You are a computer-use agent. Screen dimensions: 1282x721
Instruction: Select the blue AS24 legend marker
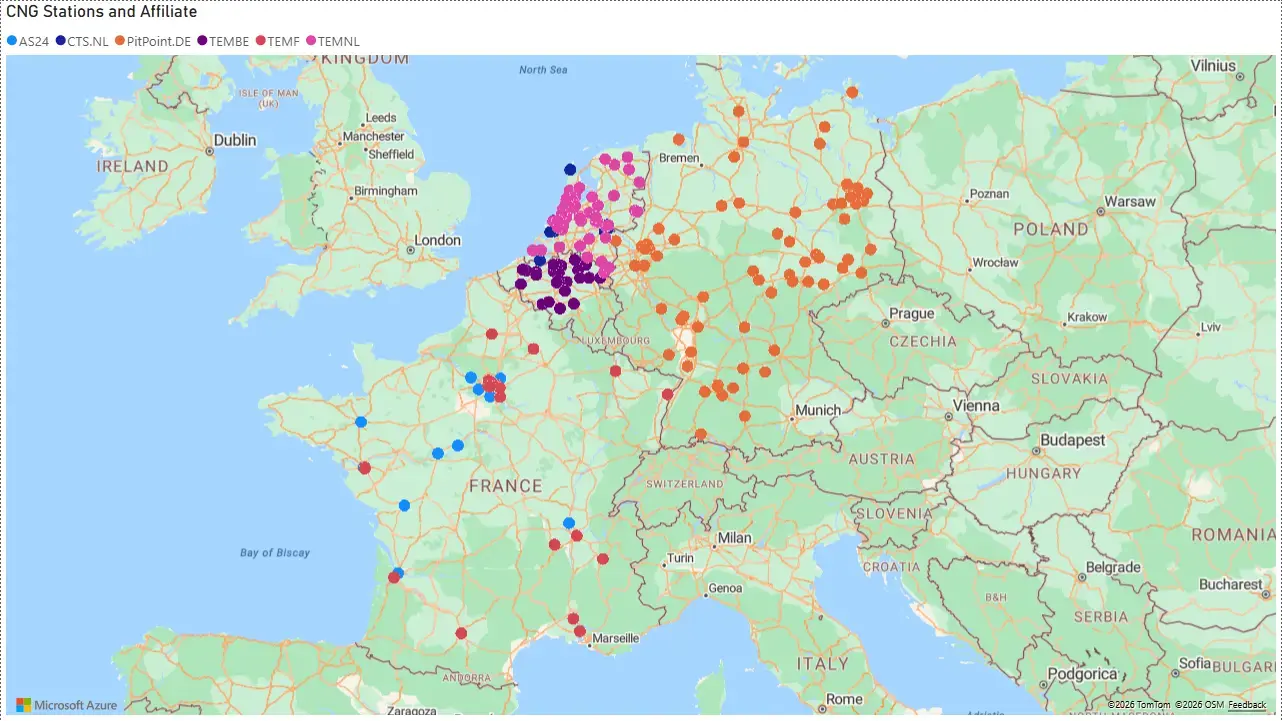tap(12, 41)
